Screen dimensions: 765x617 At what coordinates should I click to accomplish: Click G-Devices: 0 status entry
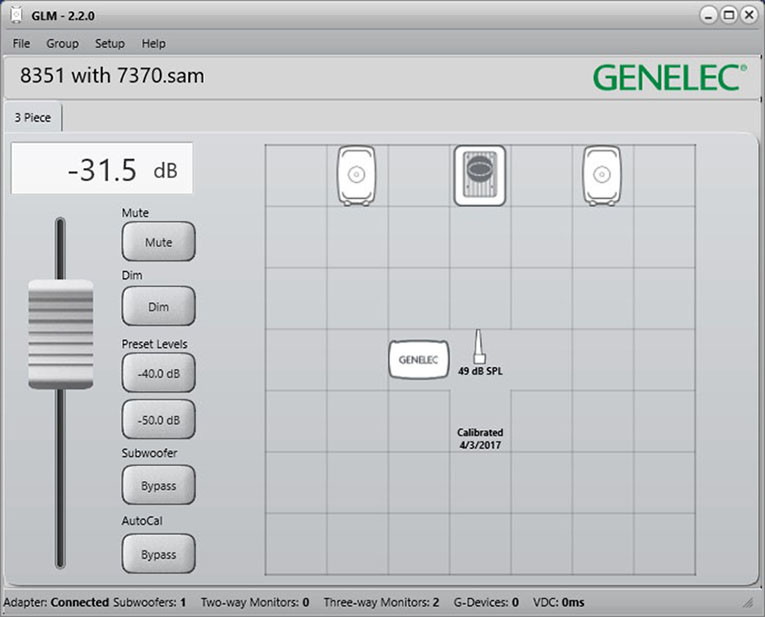(486, 602)
